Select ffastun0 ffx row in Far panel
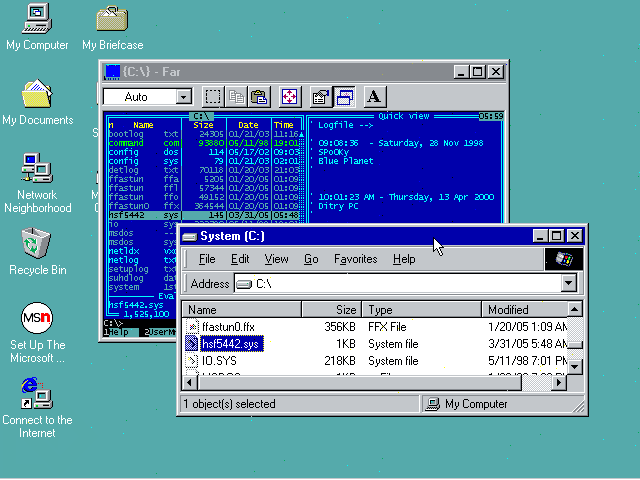This screenshot has height=480, width=640. (x=206, y=206)
